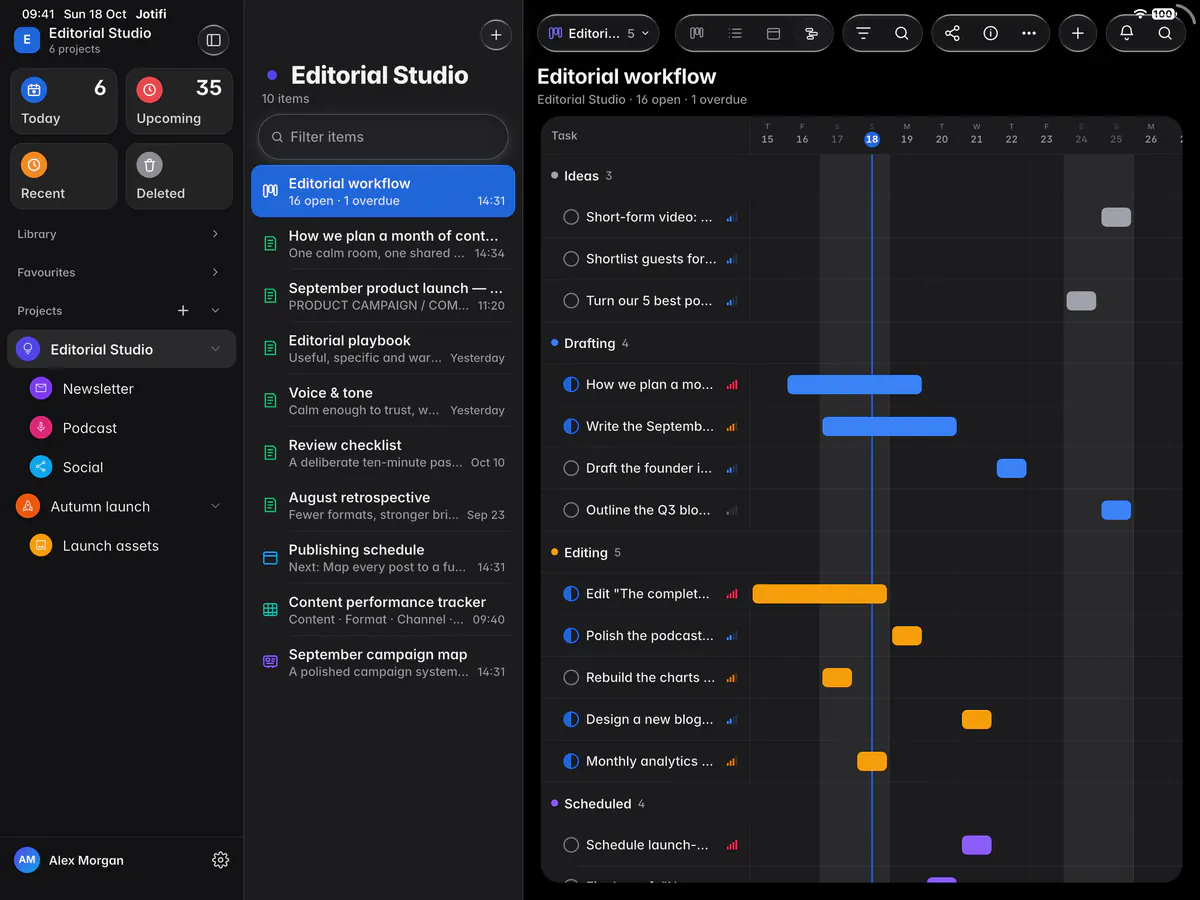Collapse the Projects section chevron
This screenshot has height=900, width=1200.
tap(215, 311)
